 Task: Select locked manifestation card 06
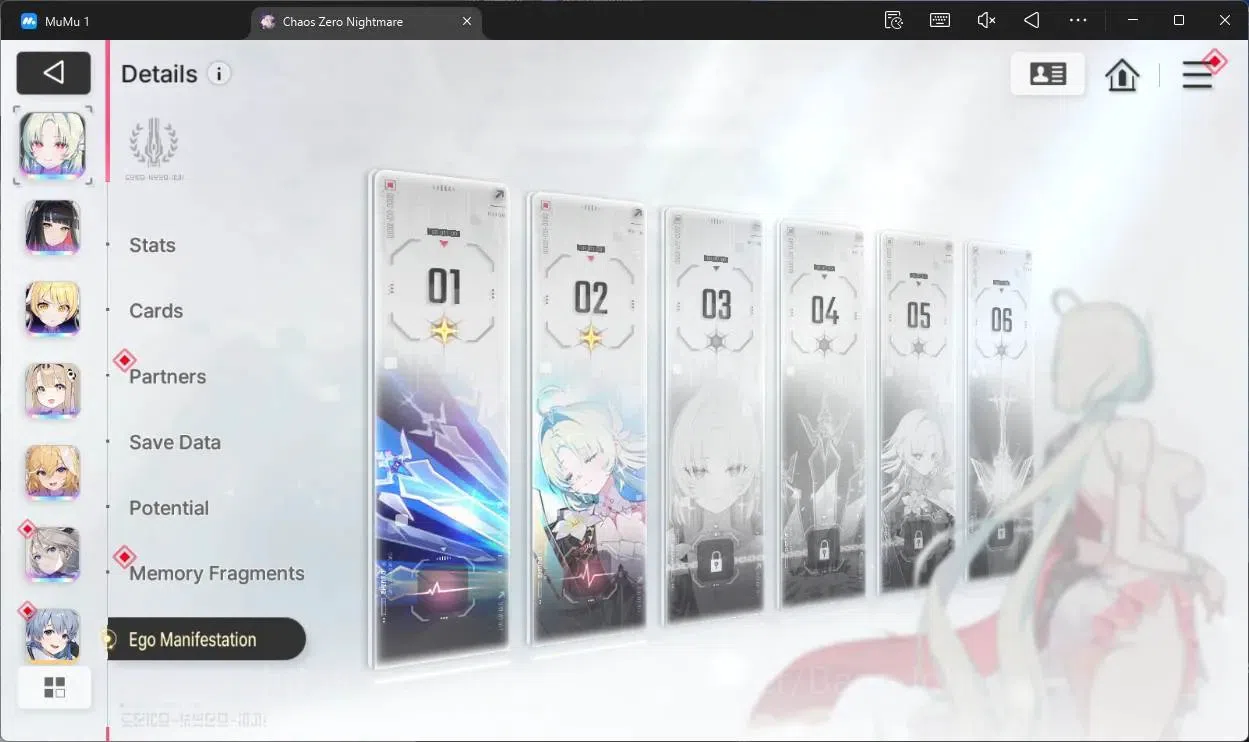999,410
